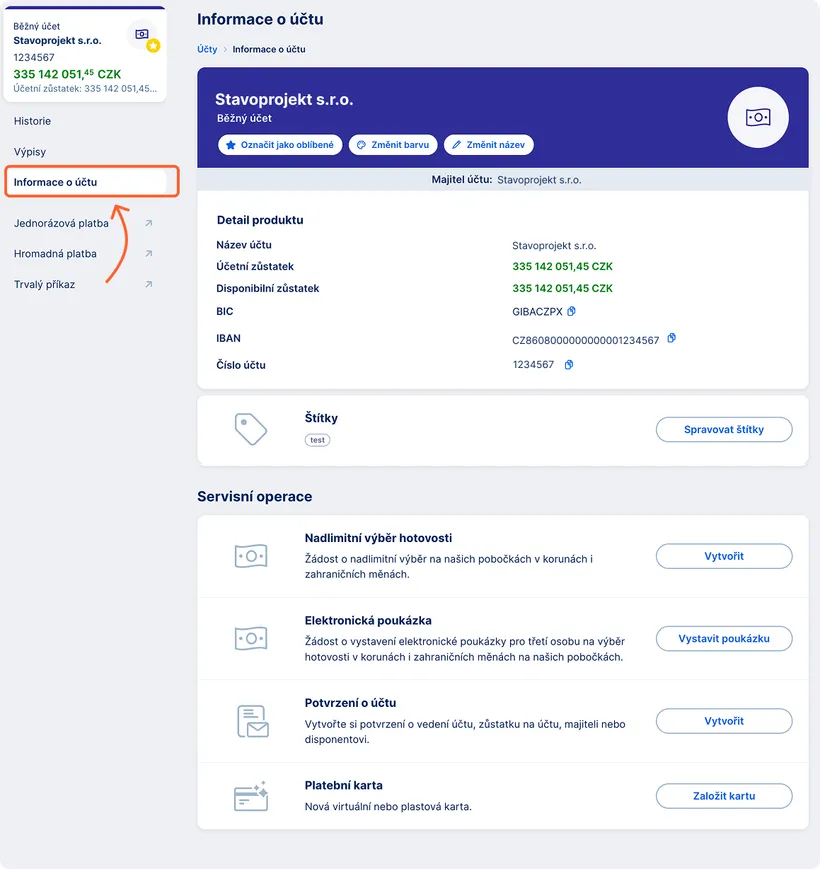Toggle the favorite star badge on the account card
The image size is (820, 869).
point(155,46)
